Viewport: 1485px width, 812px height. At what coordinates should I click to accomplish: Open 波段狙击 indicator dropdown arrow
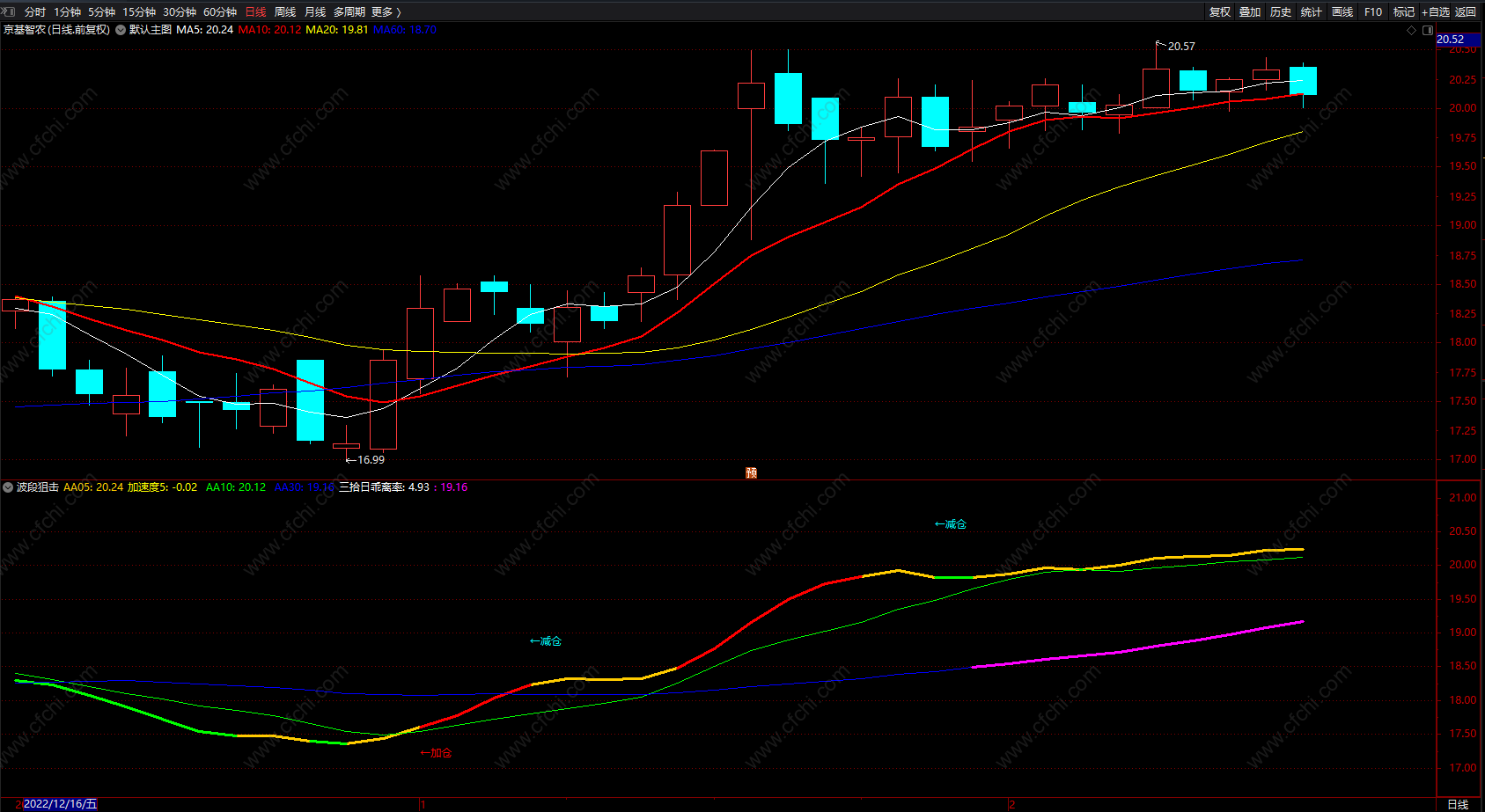point(8,486)
